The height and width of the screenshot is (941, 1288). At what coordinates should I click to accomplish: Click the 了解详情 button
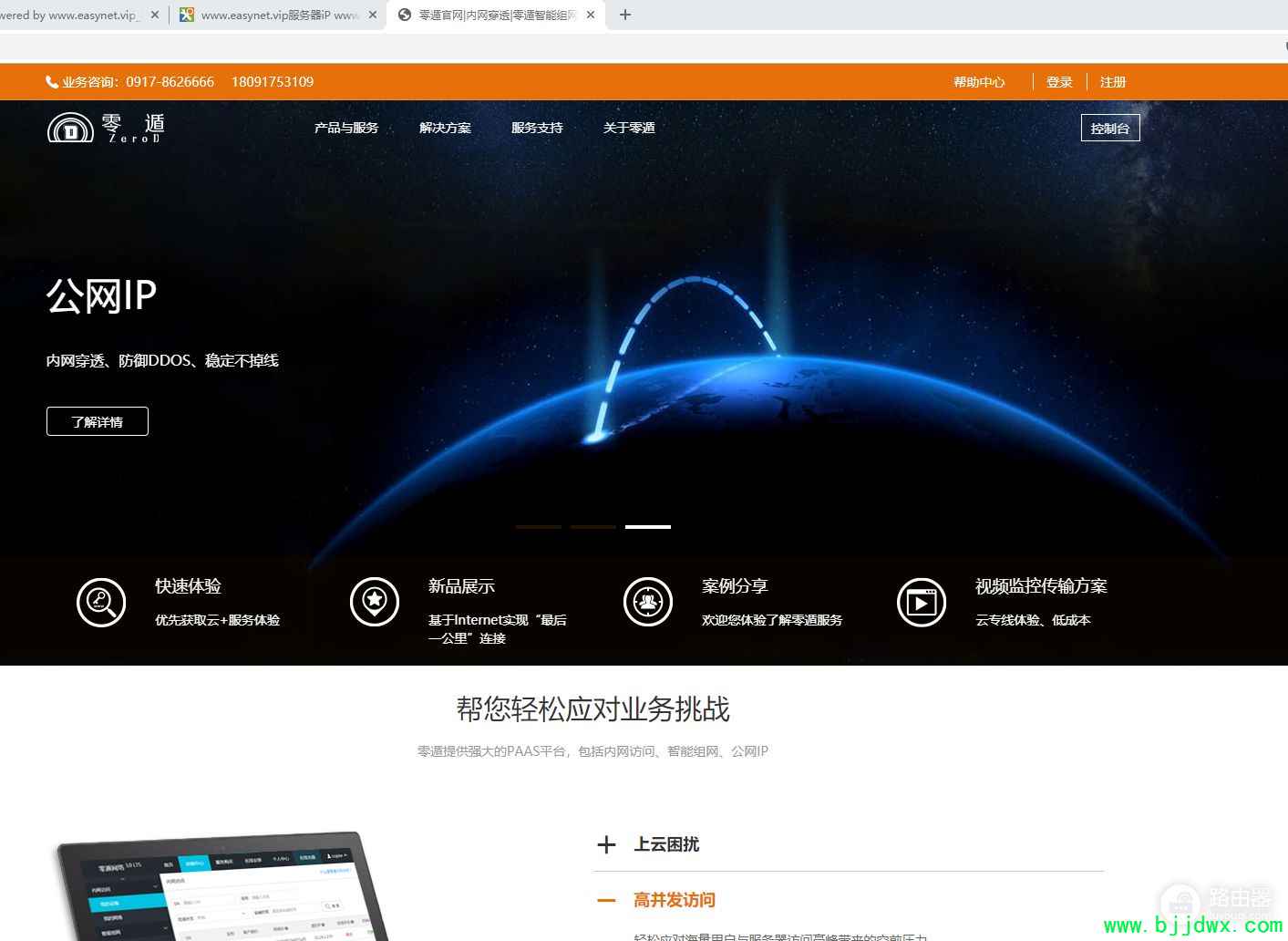[98, 421]
